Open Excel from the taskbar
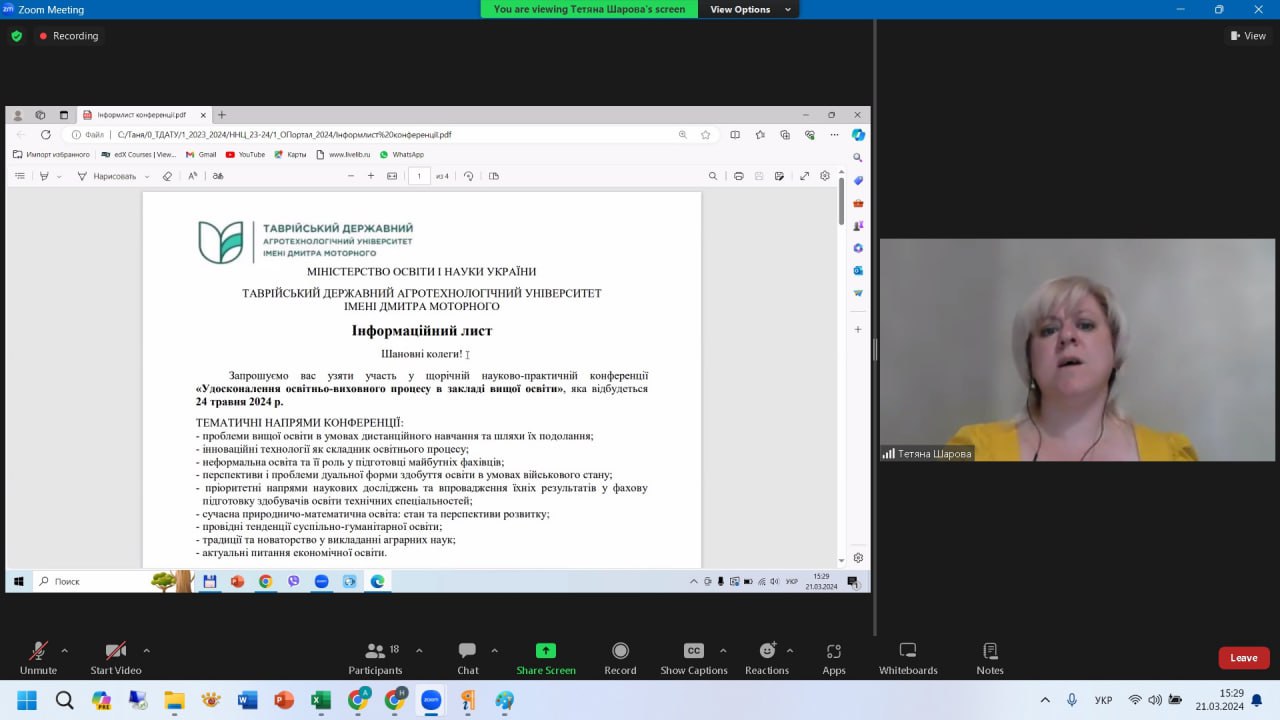This screenshot has height=720, width=1280. 320,700
